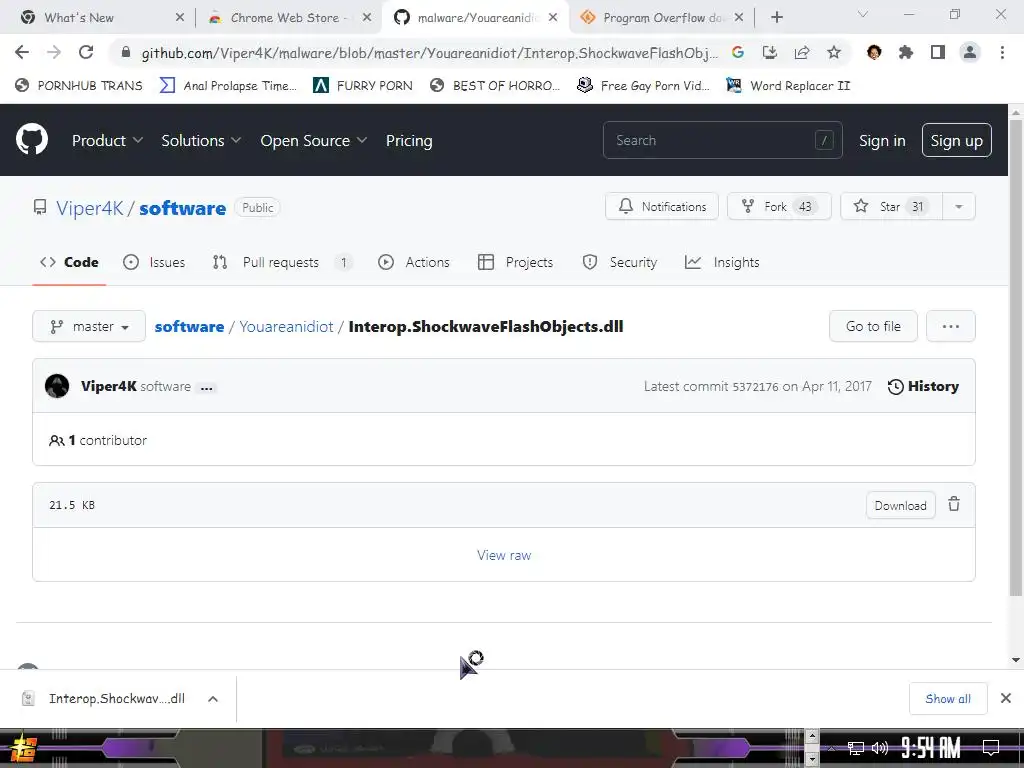Open a new browser tab

[776, 17]
